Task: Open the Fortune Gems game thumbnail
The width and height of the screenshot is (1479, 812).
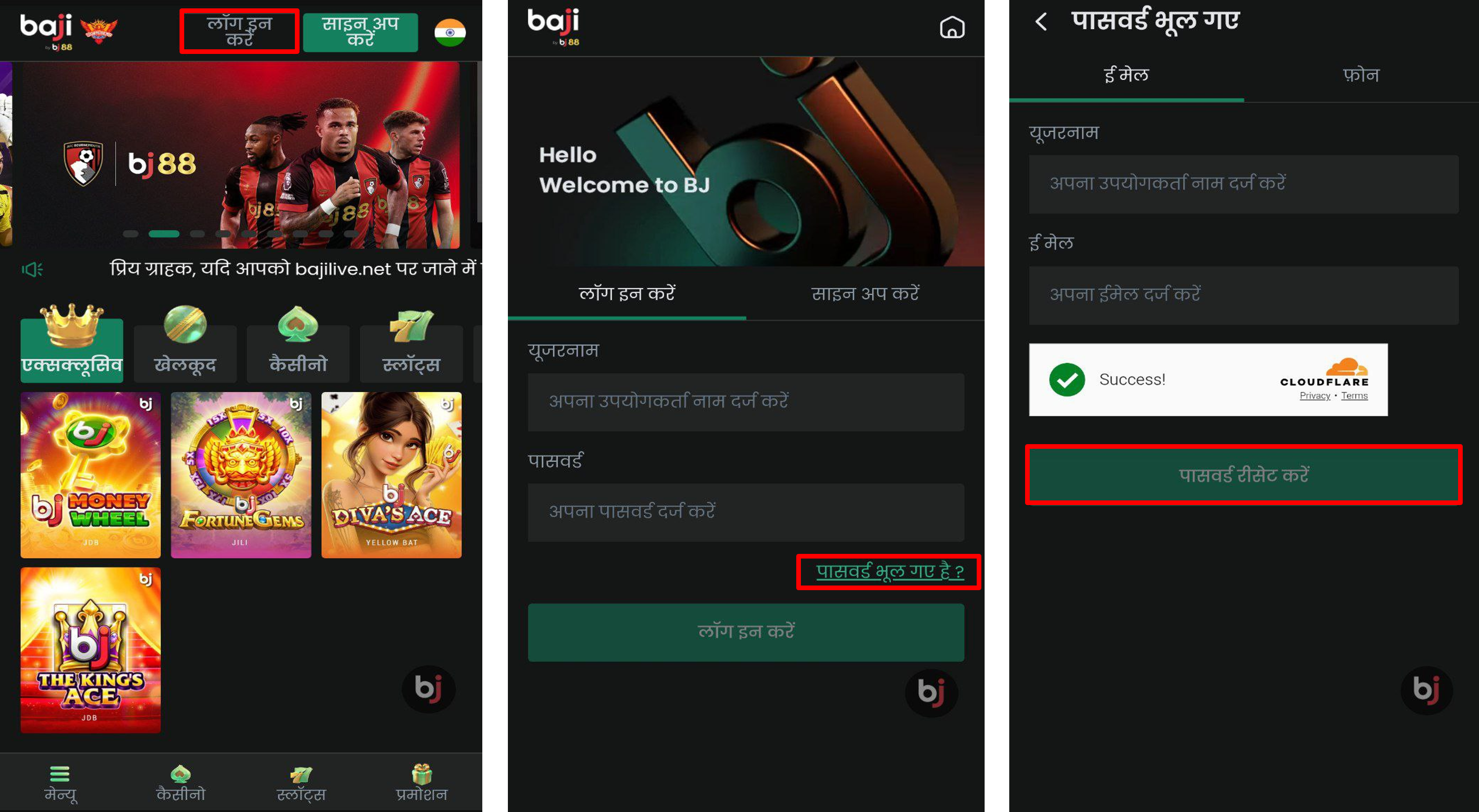Action: [241, 475]
